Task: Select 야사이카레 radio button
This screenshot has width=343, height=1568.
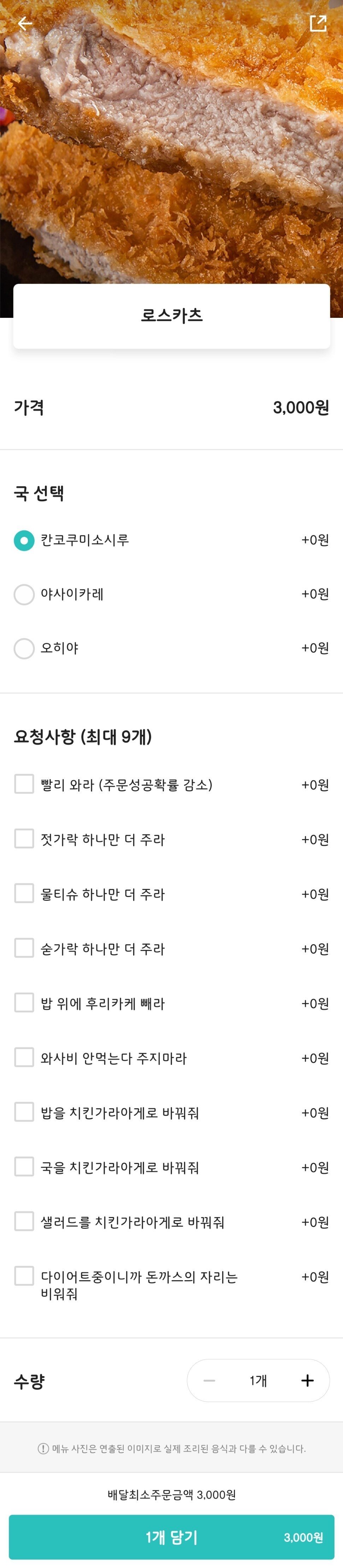Action: coord(24,594)
